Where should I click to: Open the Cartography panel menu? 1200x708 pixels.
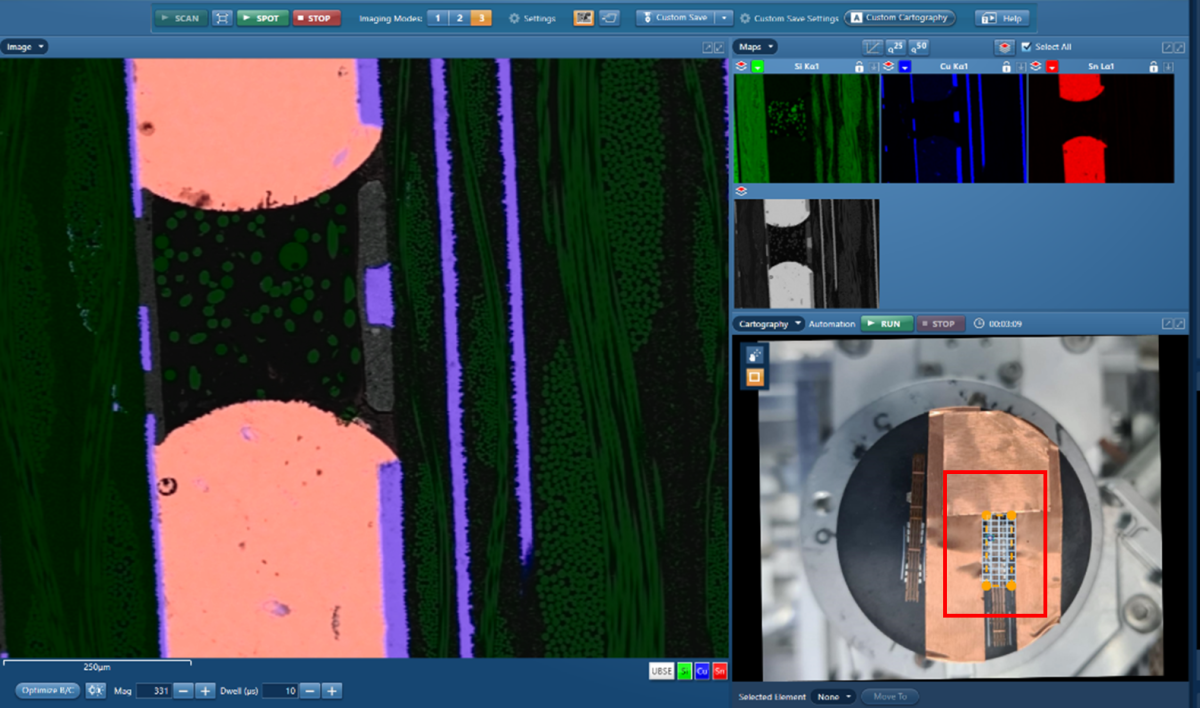click(770, 324)
